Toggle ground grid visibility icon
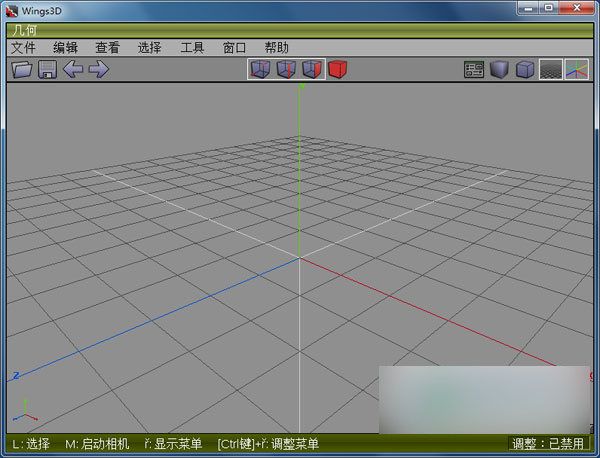Screen dimensions: 600x458 [x=550, y=70]
